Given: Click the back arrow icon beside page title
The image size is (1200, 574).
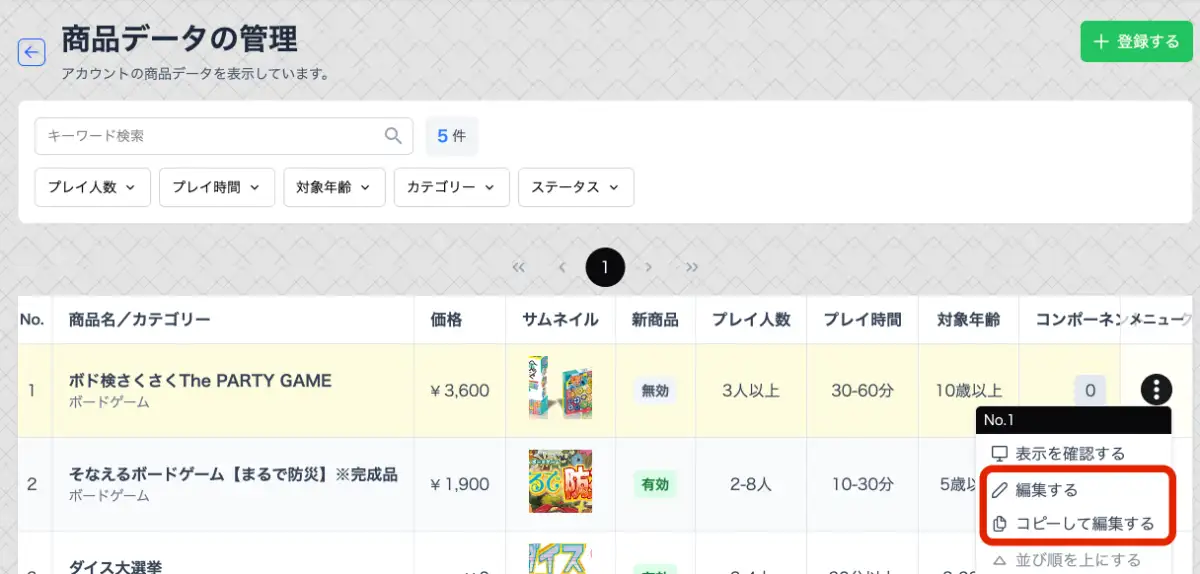Looking at the screenshot, I should click(31, 52).
